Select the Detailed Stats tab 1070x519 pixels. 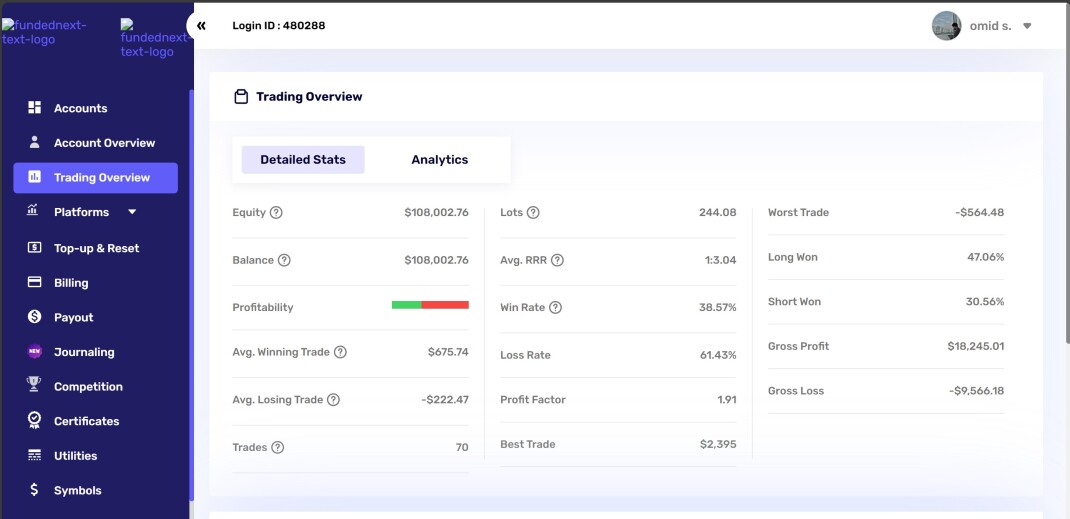[x=303, y=160]
